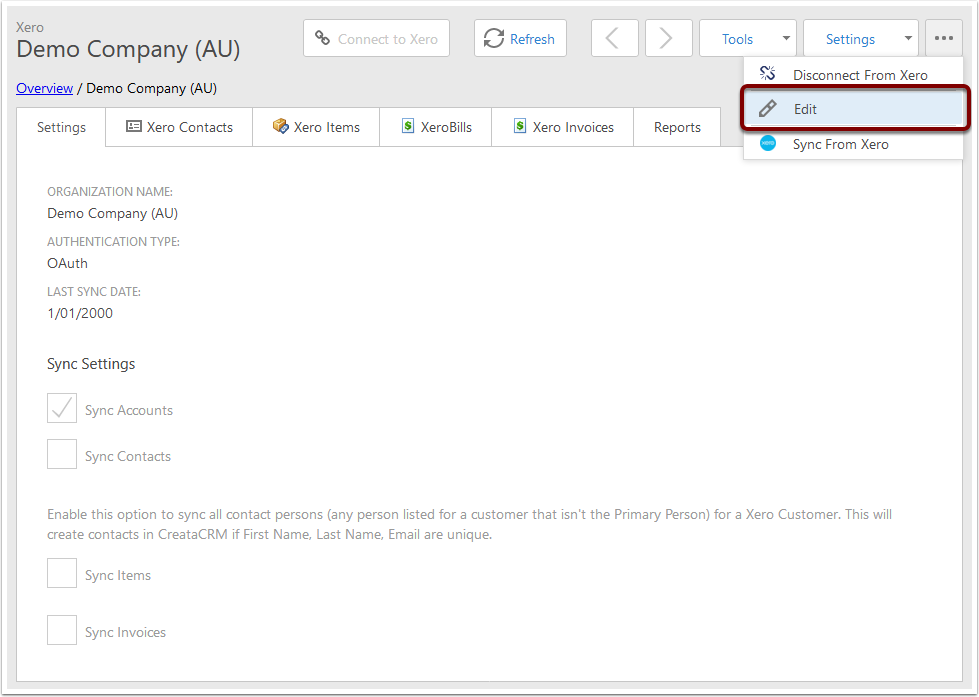Click the small Xero label above the title
The width and height of the screenshot is (979, 697).
click(x=30, y=27)
